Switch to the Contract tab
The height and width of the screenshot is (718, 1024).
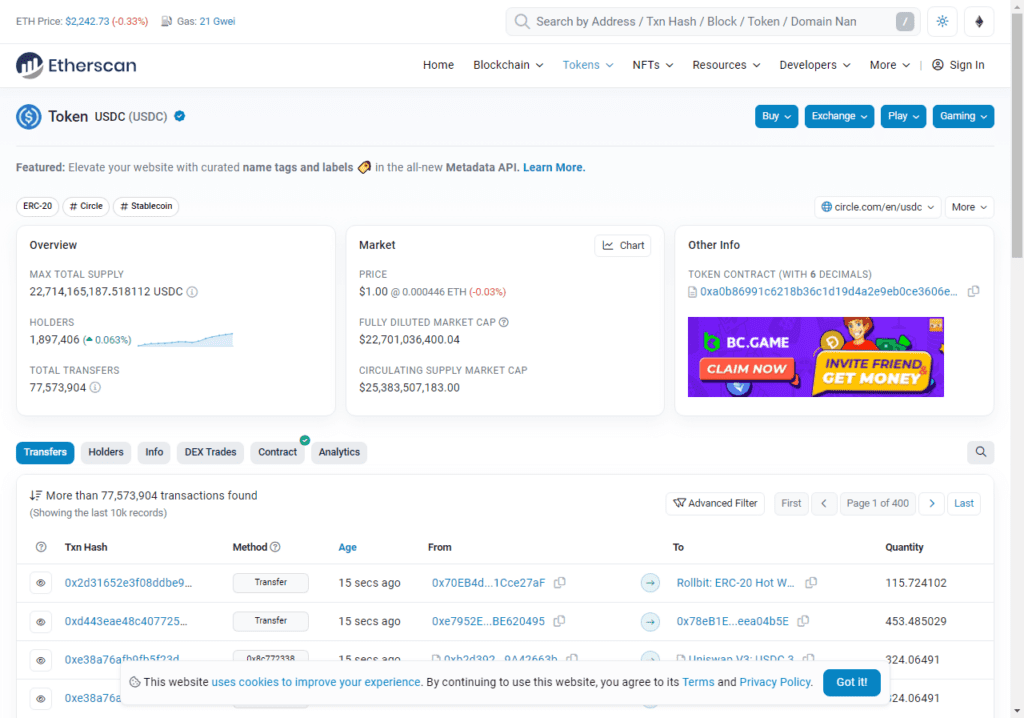(x=278, y=452)
